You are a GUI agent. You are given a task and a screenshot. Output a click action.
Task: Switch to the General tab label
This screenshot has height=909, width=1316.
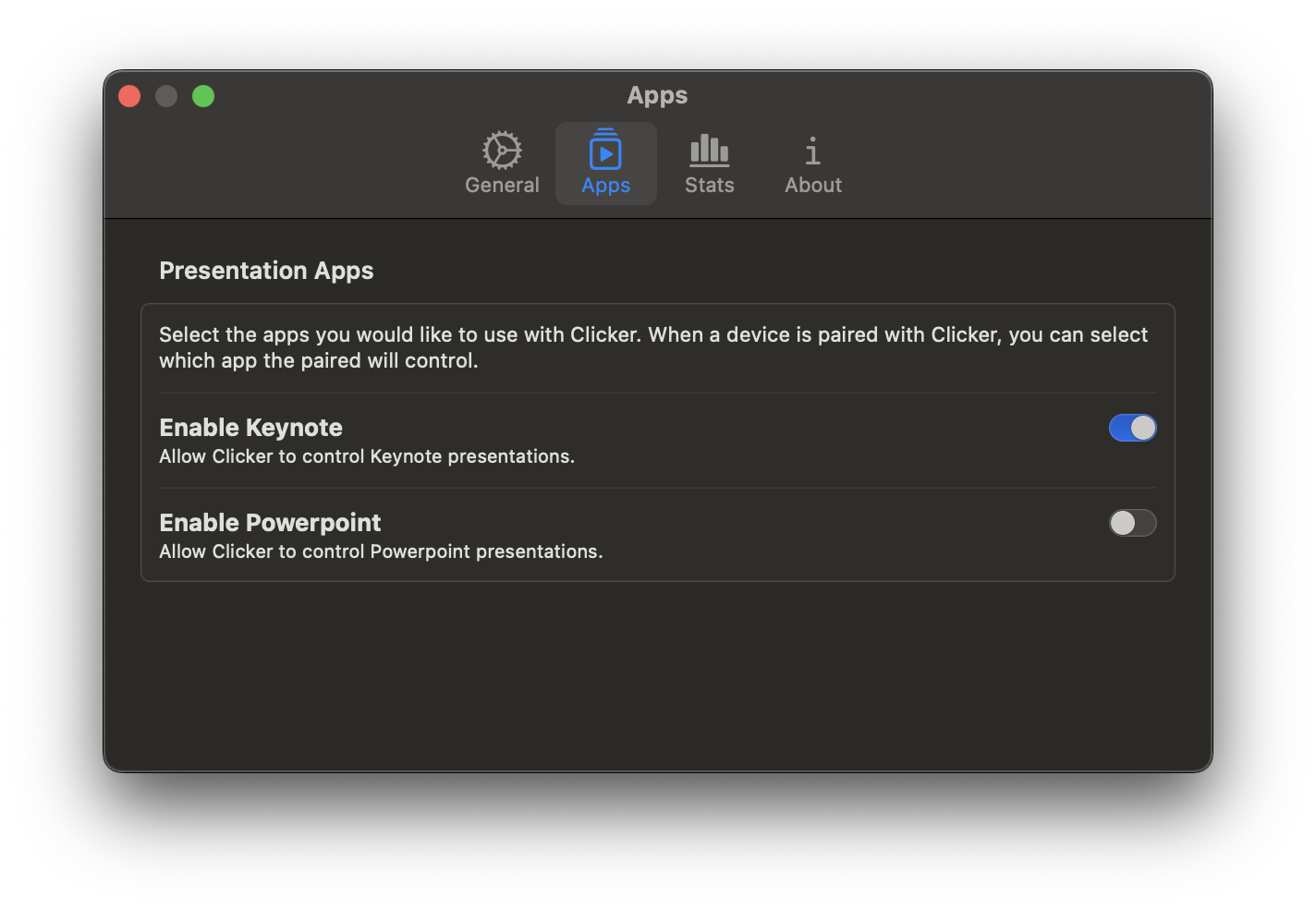(502, 186)
